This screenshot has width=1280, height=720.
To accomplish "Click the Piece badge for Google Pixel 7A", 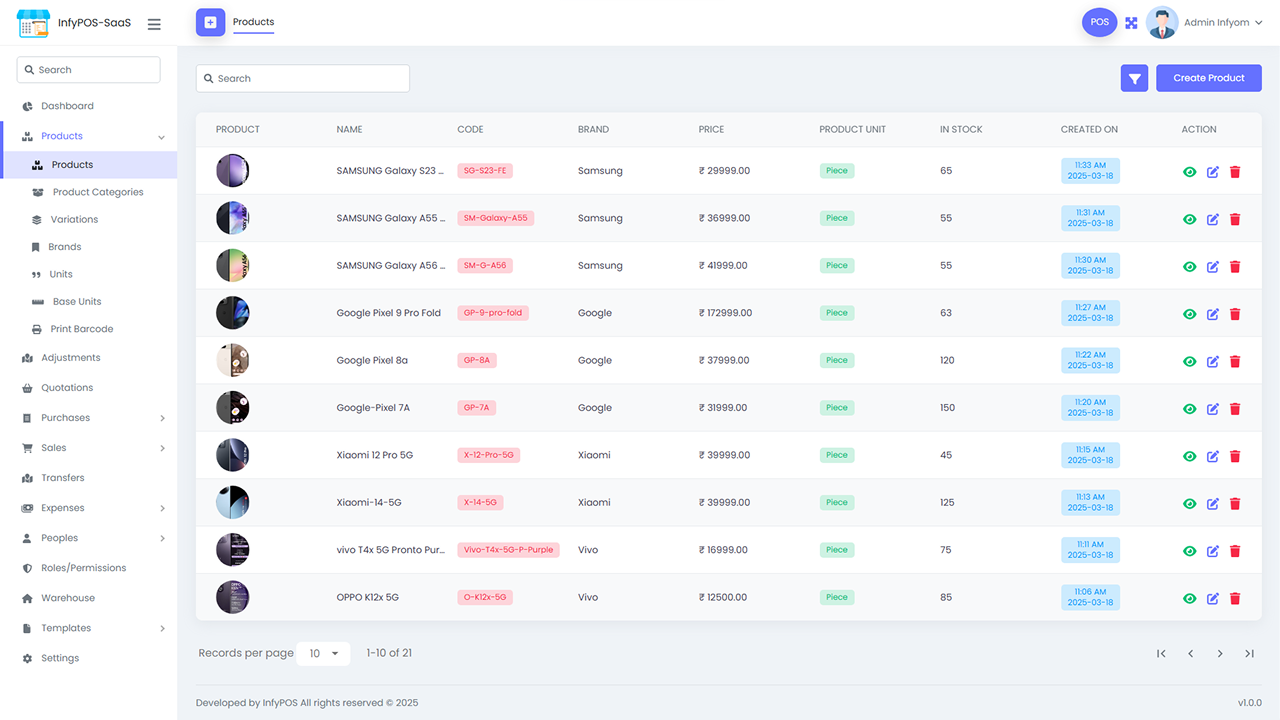I will pos(836,407).
